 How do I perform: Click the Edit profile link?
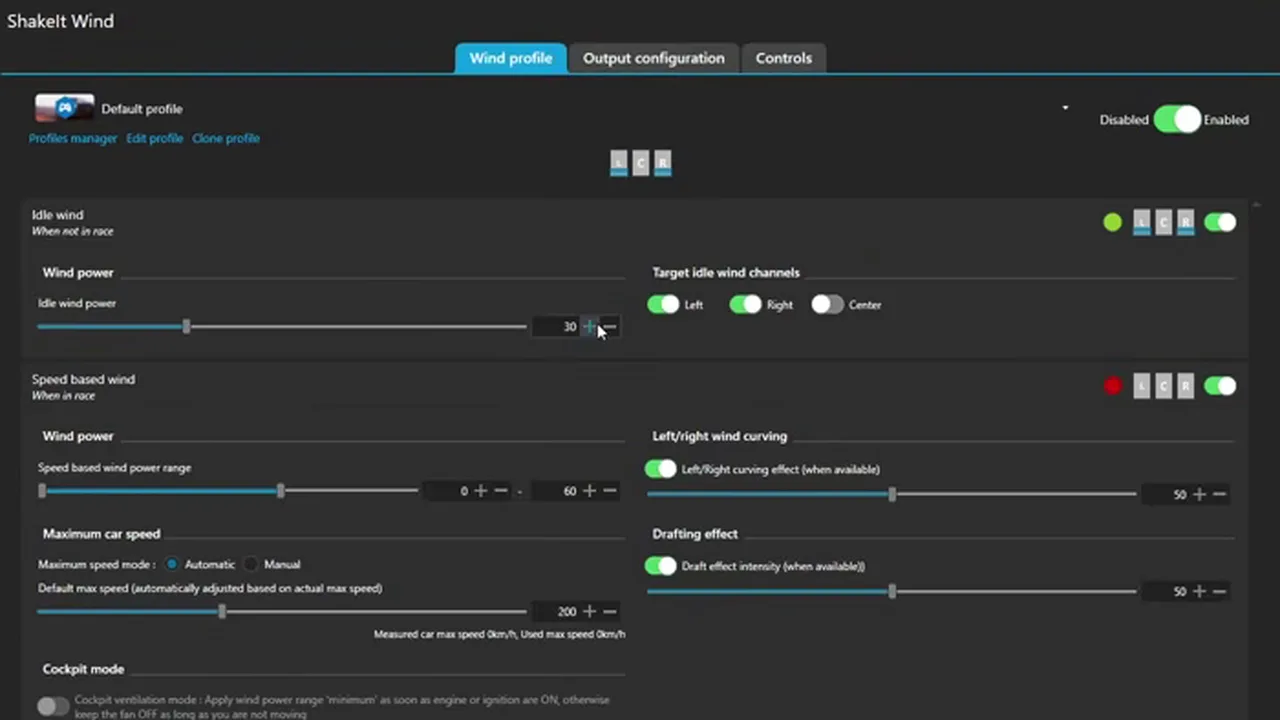[x=154, y=138]
